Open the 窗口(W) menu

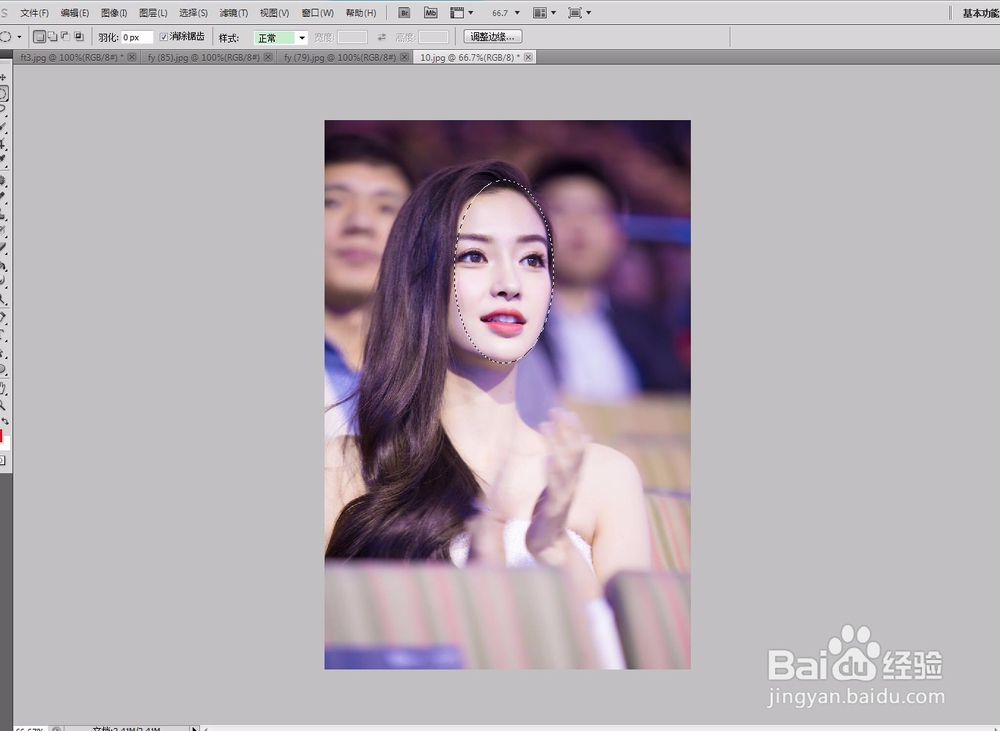pos(318,13)
